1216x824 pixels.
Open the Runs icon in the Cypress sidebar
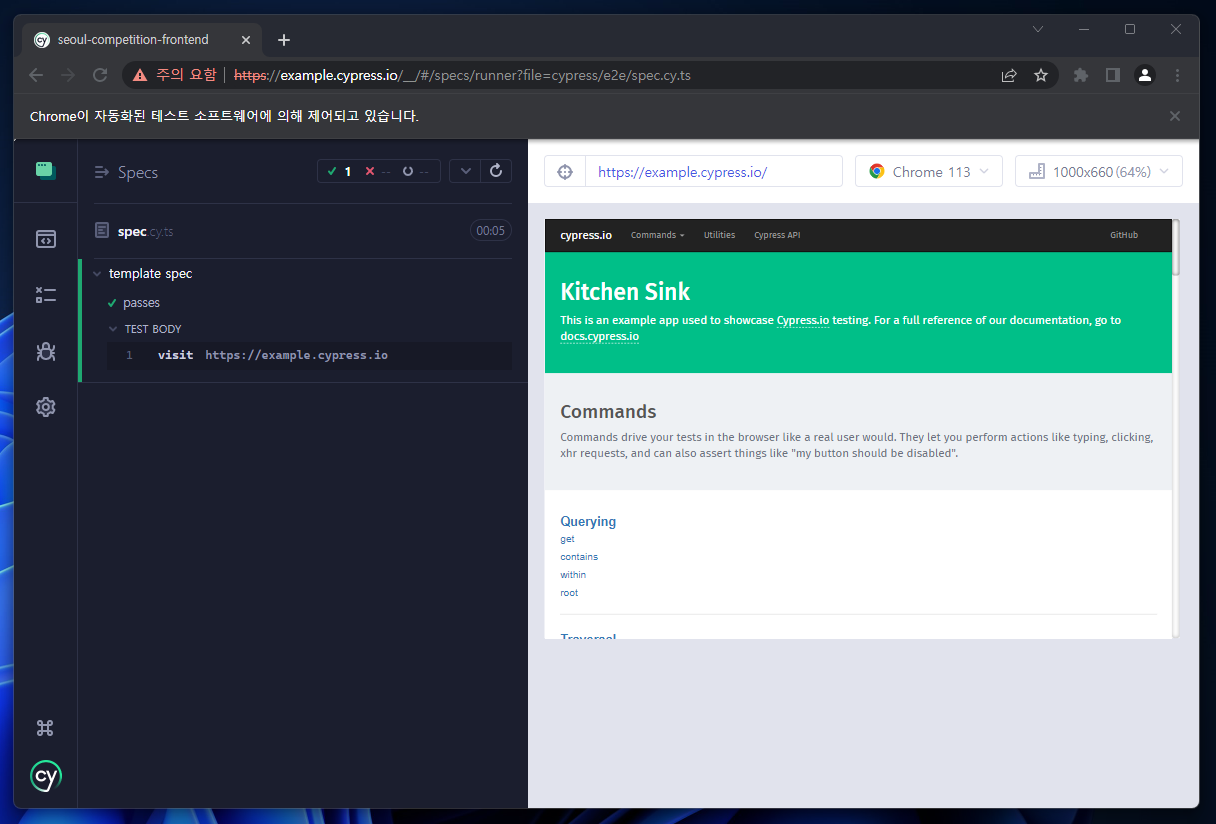coord(45,295)
